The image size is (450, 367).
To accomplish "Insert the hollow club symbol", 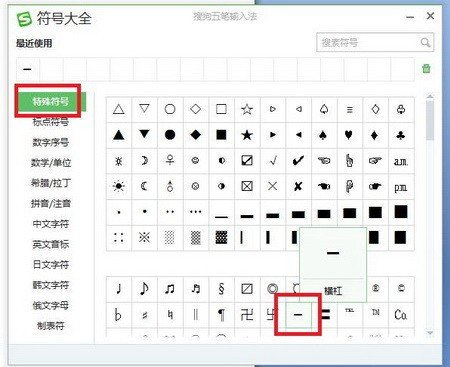I will pos(401,109).
